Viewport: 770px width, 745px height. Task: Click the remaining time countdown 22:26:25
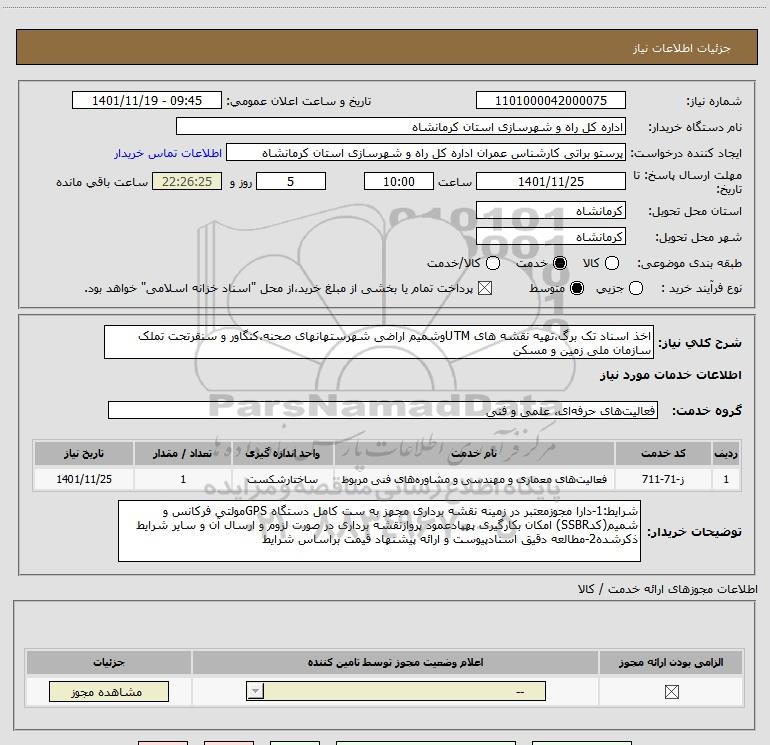tap(187, 181)
